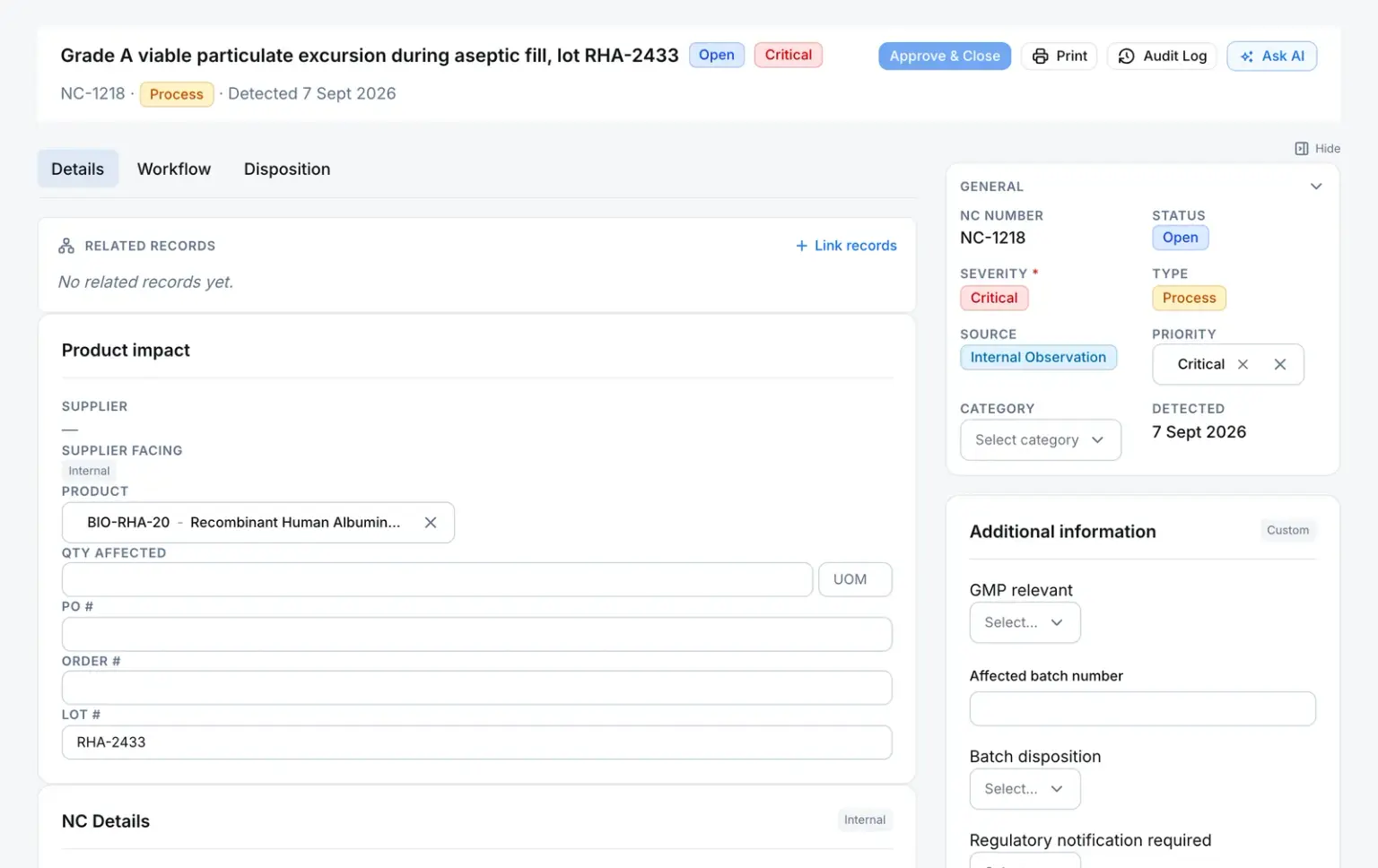The height and width of the screenshot is (868, 1378).
Task: Click the Ask AI sparkle icon
Action: [x=1246, y=56]
